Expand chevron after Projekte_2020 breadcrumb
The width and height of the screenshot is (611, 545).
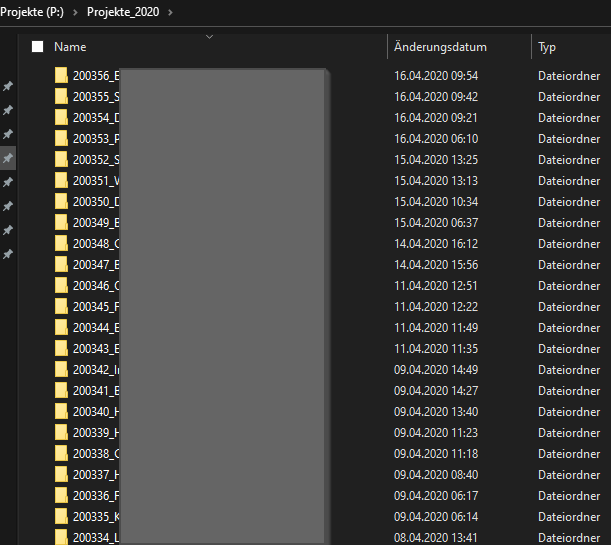[x=170, y=12]
